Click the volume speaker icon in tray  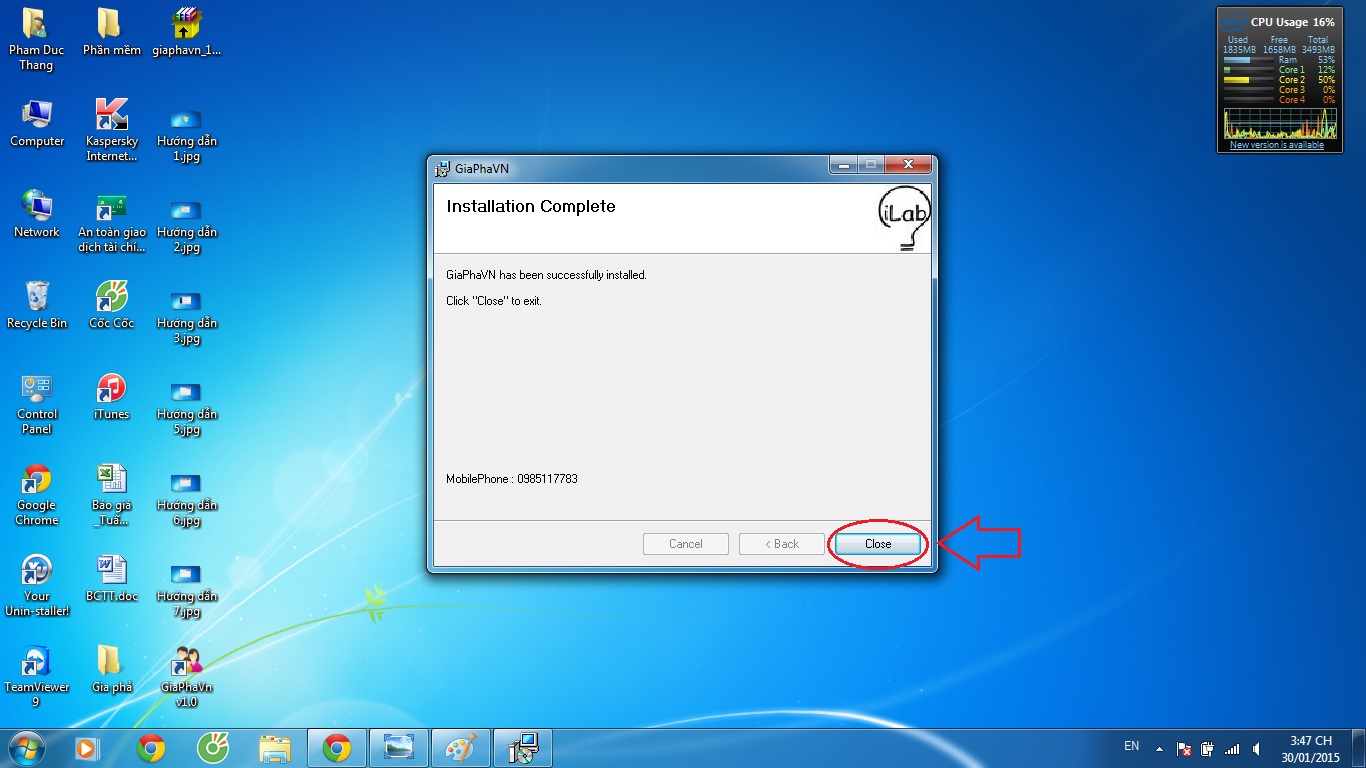click(1256, 748)
